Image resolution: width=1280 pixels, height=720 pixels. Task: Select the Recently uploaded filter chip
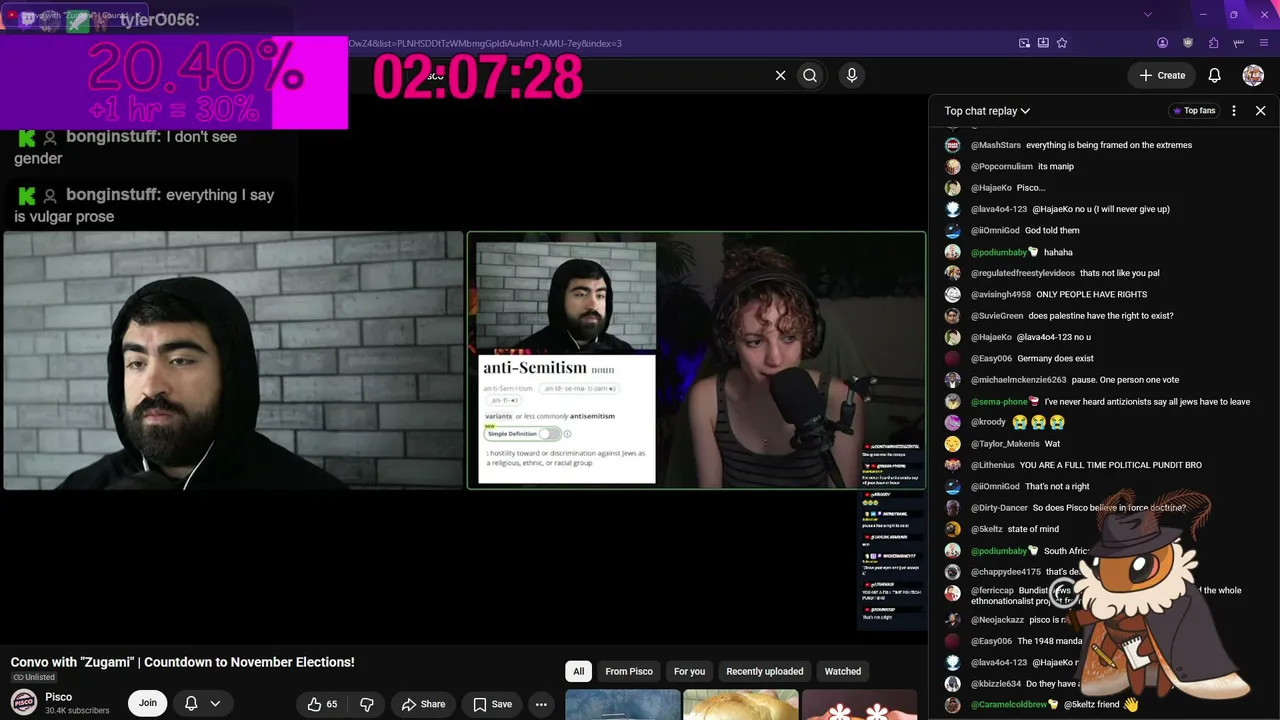[x=765, y=671]
